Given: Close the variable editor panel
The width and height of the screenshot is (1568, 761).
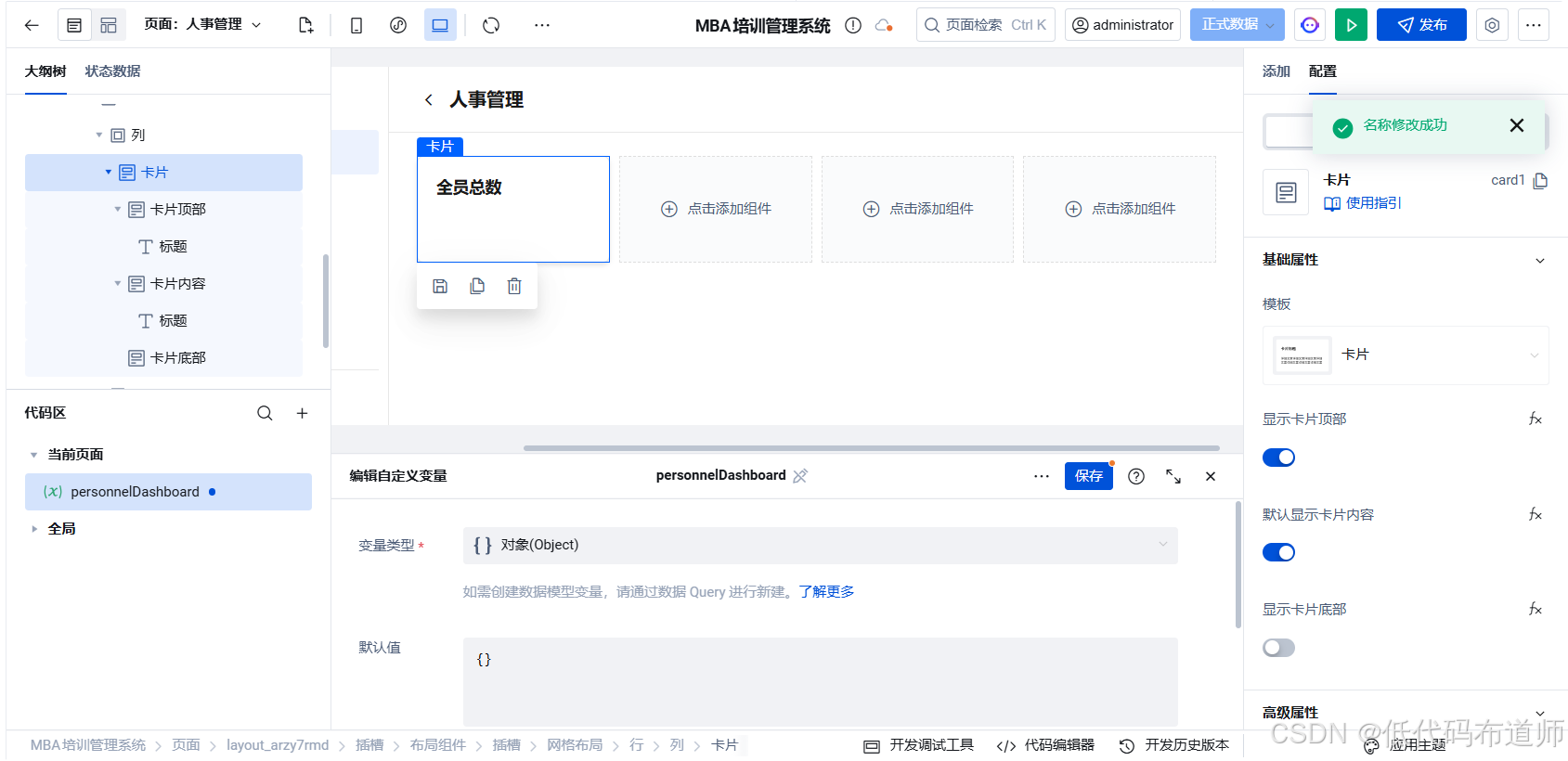Looking at the screenshot, I should pos(1211,476).
